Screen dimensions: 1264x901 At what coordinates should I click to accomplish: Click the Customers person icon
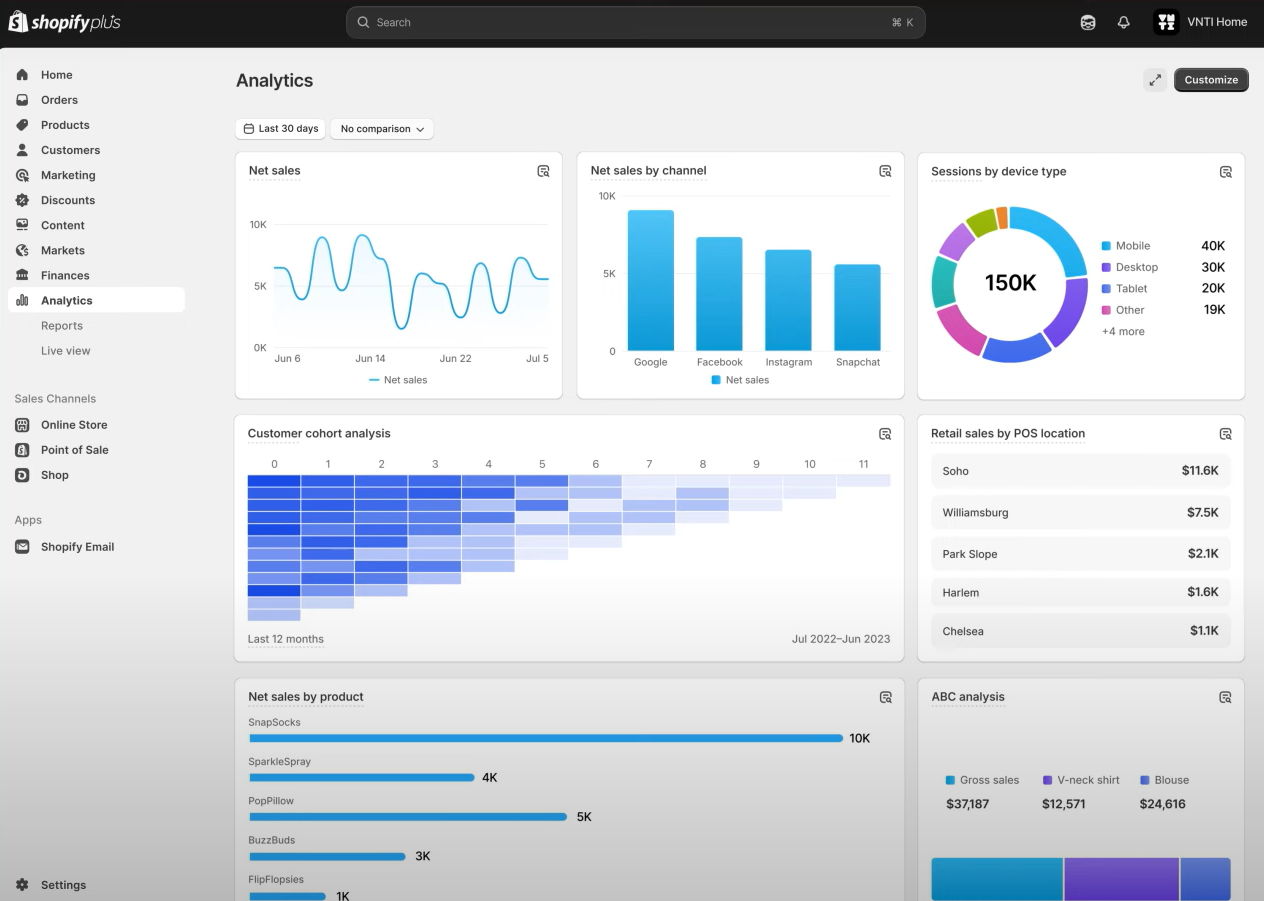pyautogui.click(x=22, y=150)
